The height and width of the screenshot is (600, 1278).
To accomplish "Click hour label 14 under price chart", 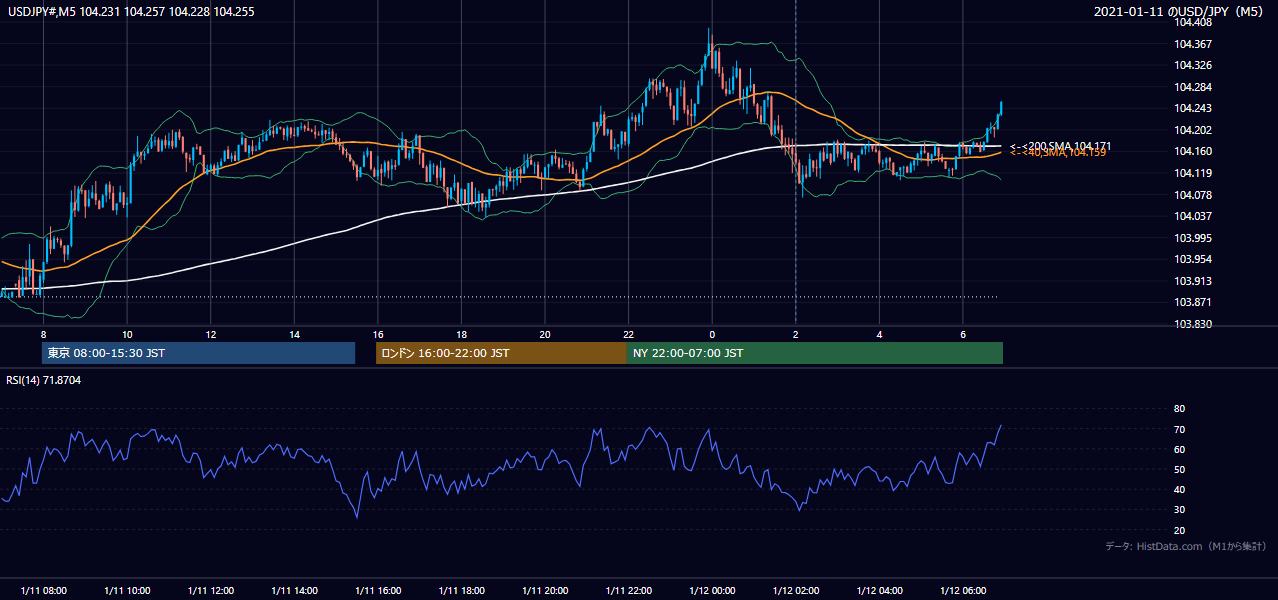I will [294, 333].
